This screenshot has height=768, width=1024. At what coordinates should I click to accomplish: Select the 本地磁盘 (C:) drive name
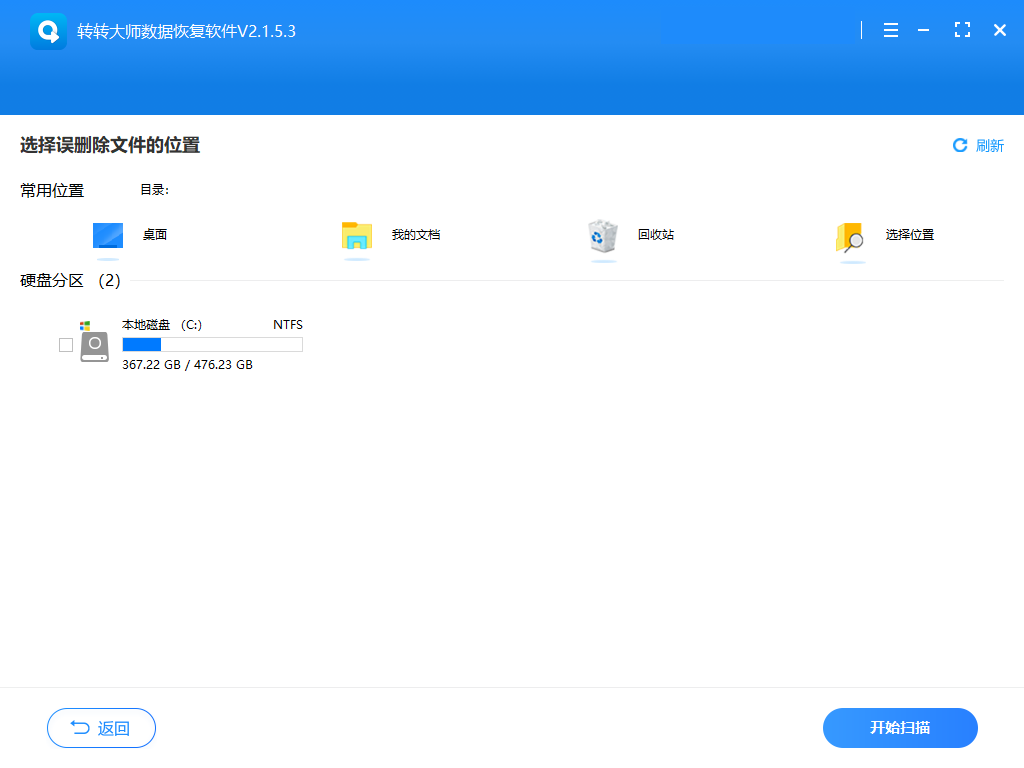tap(162, 325)
